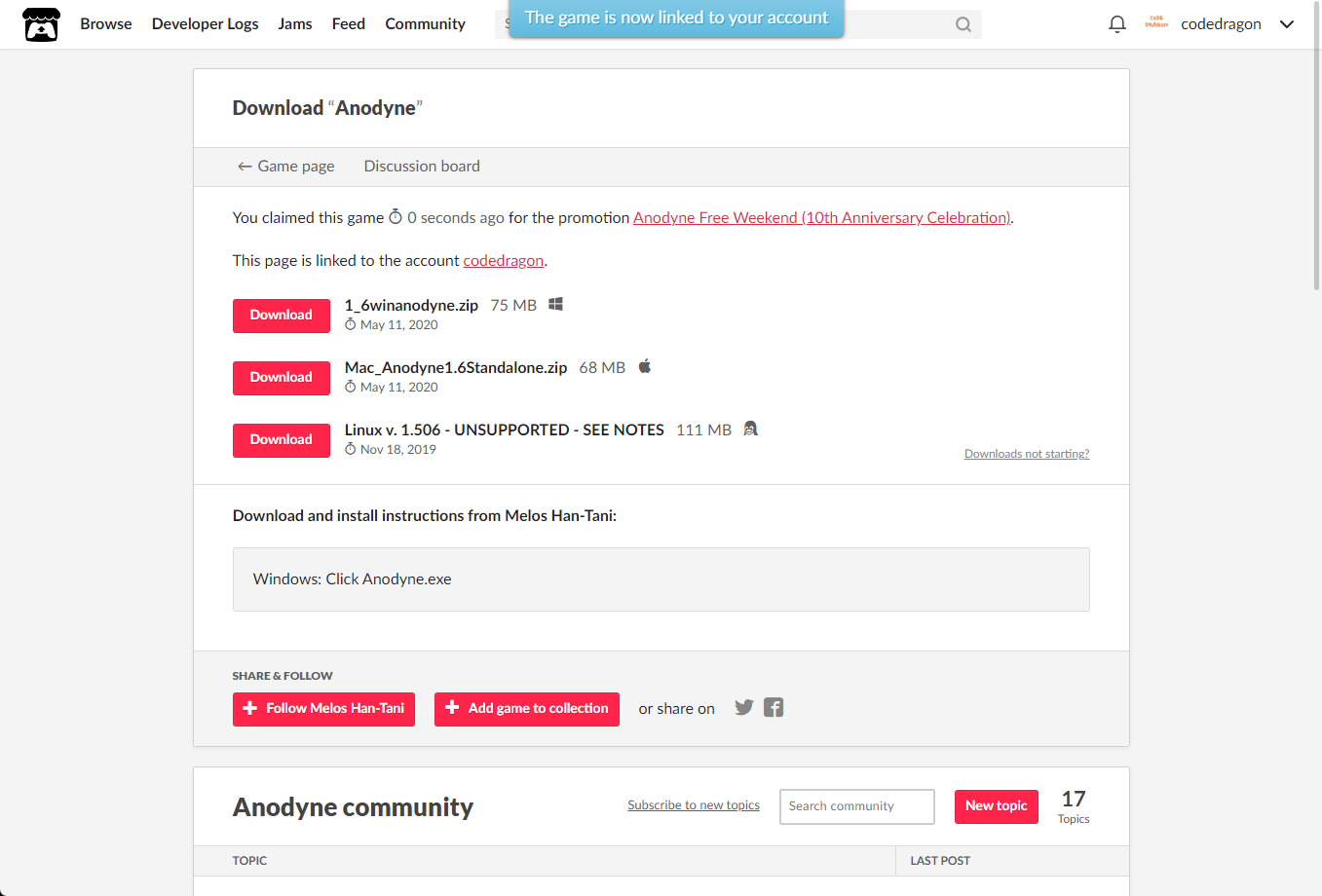
Task: Download the Linux v. 1.506 build
Action: (282, 440)
